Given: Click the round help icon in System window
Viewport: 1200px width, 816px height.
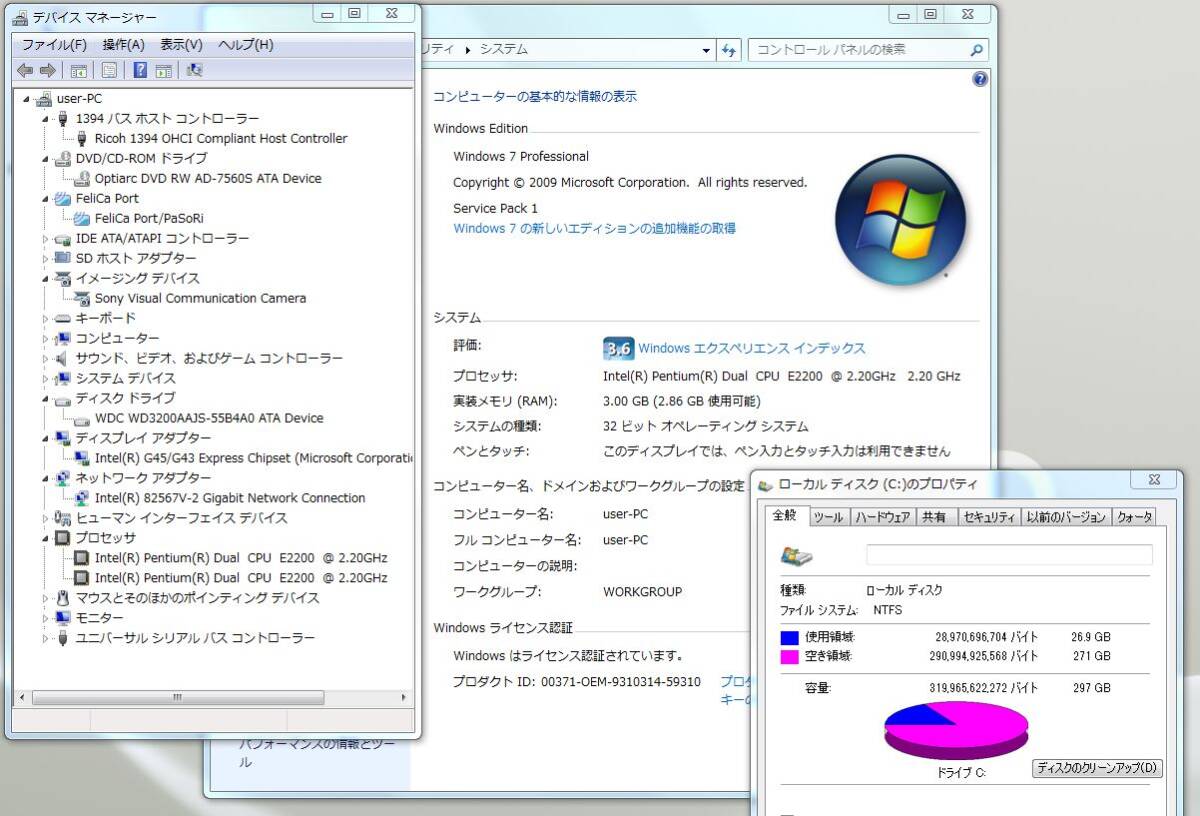Looking at the screenshot, I should pyautogui.click(x=980, y=79).
